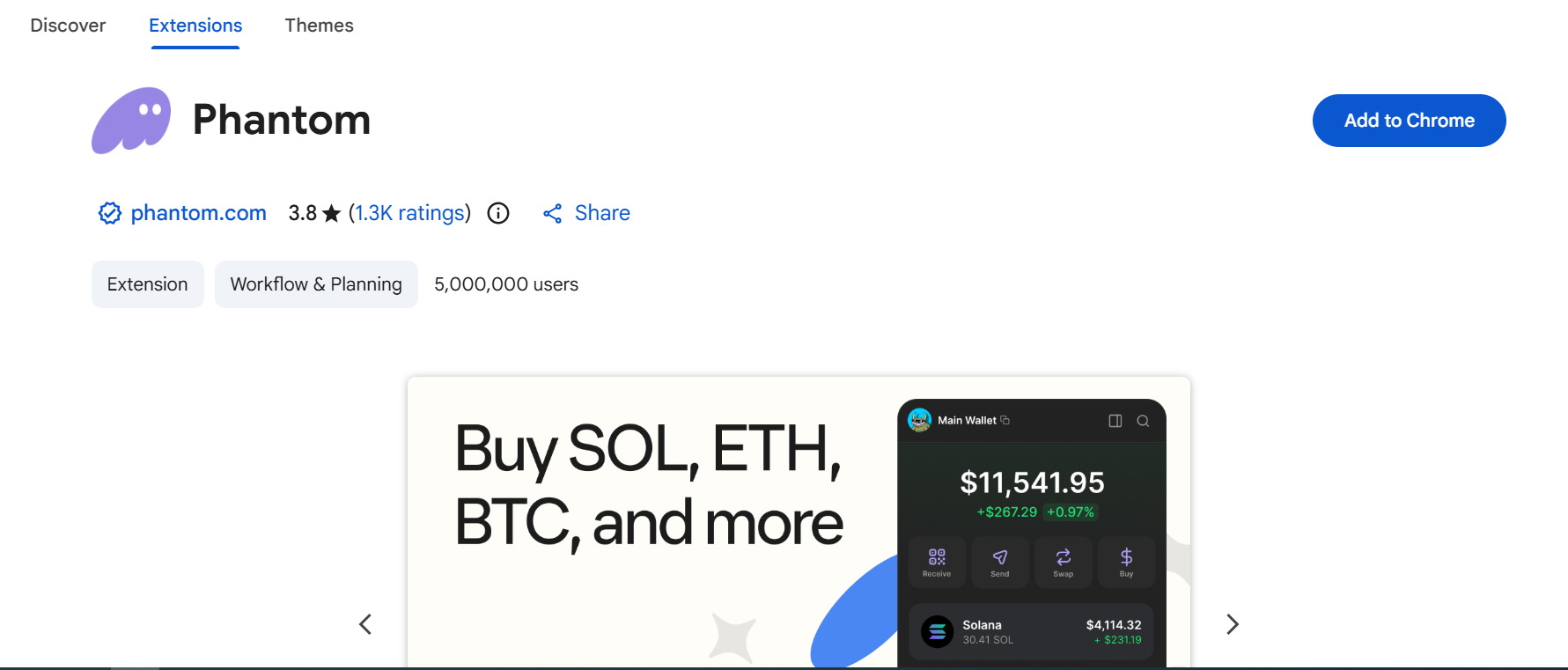Image resolution: width=1568 pixels, height=670 pixels.
Task: Open the Themes tab
Action: click(x=319, y=26)
